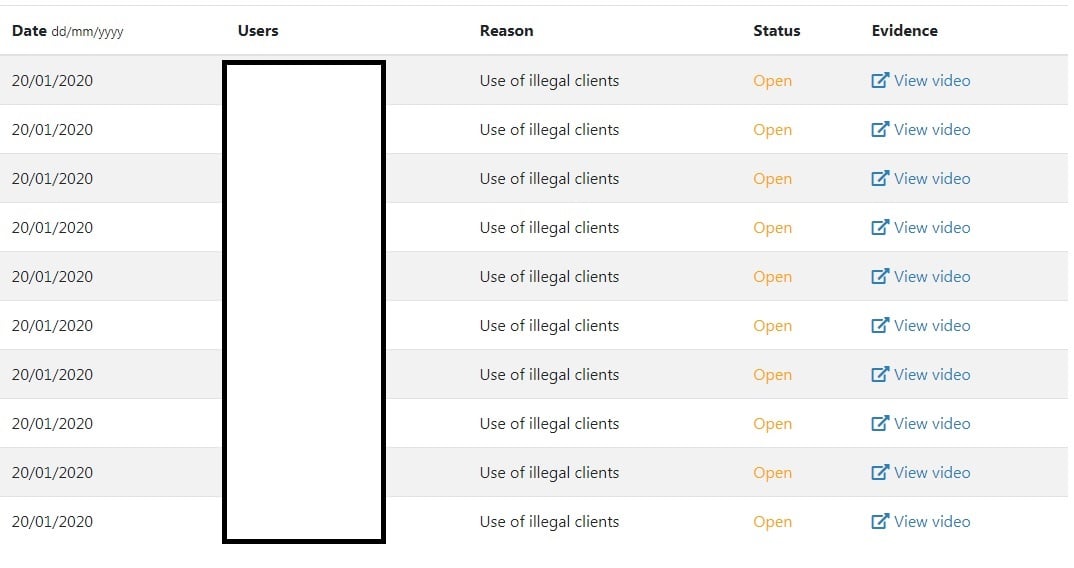Click the Status column header

(x=777, y=30)
